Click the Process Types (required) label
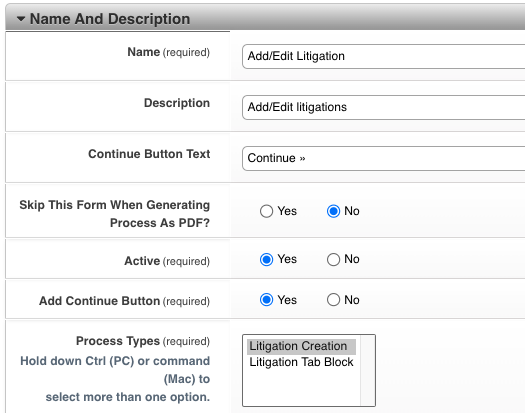This screenshot has height=413, width=525. 143,341
